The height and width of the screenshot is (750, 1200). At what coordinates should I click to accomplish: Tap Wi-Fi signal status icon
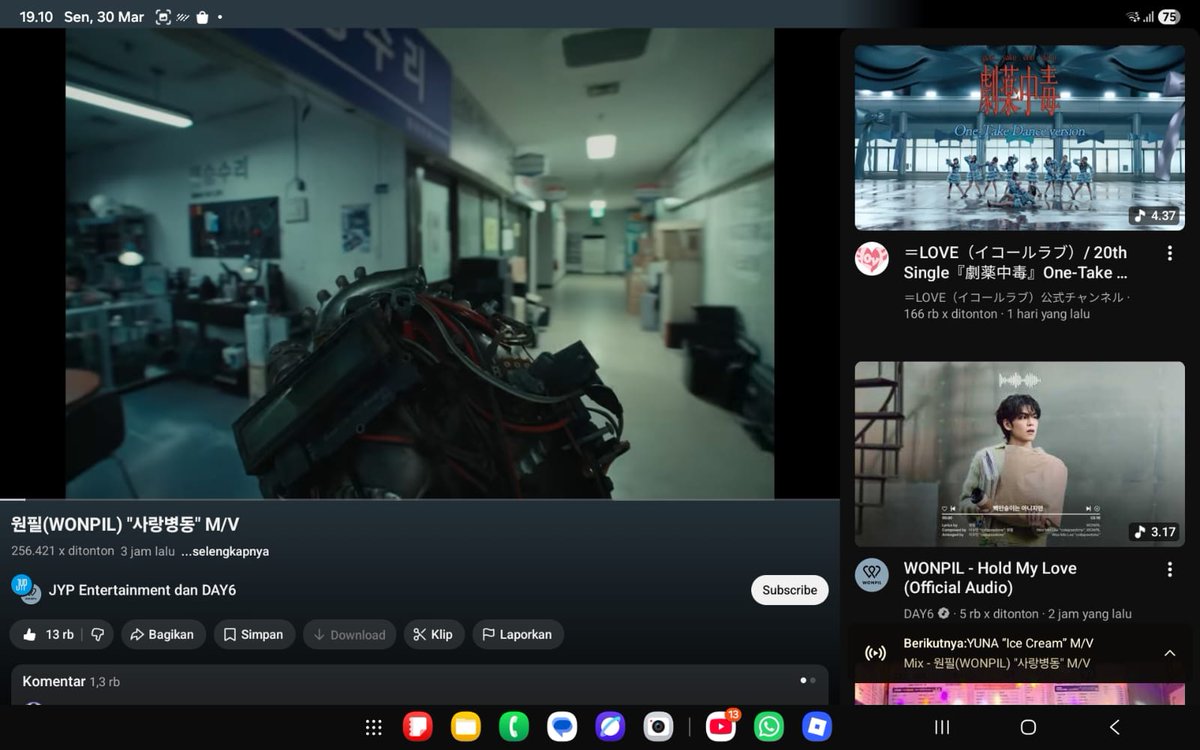[1133, 17]
